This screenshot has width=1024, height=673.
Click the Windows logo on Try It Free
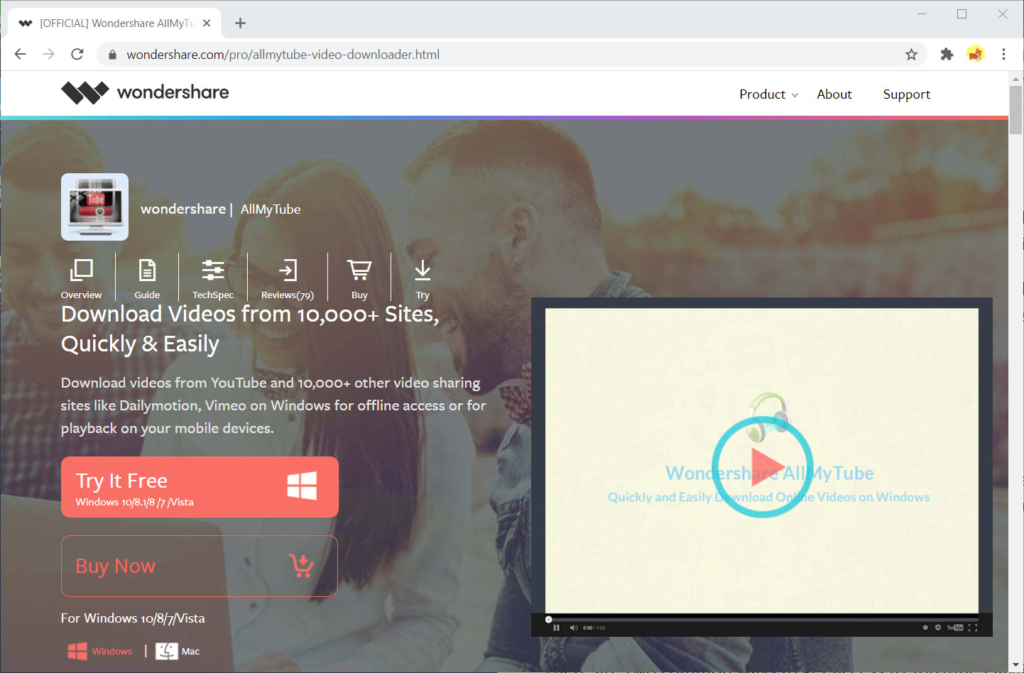click(302, 486)
